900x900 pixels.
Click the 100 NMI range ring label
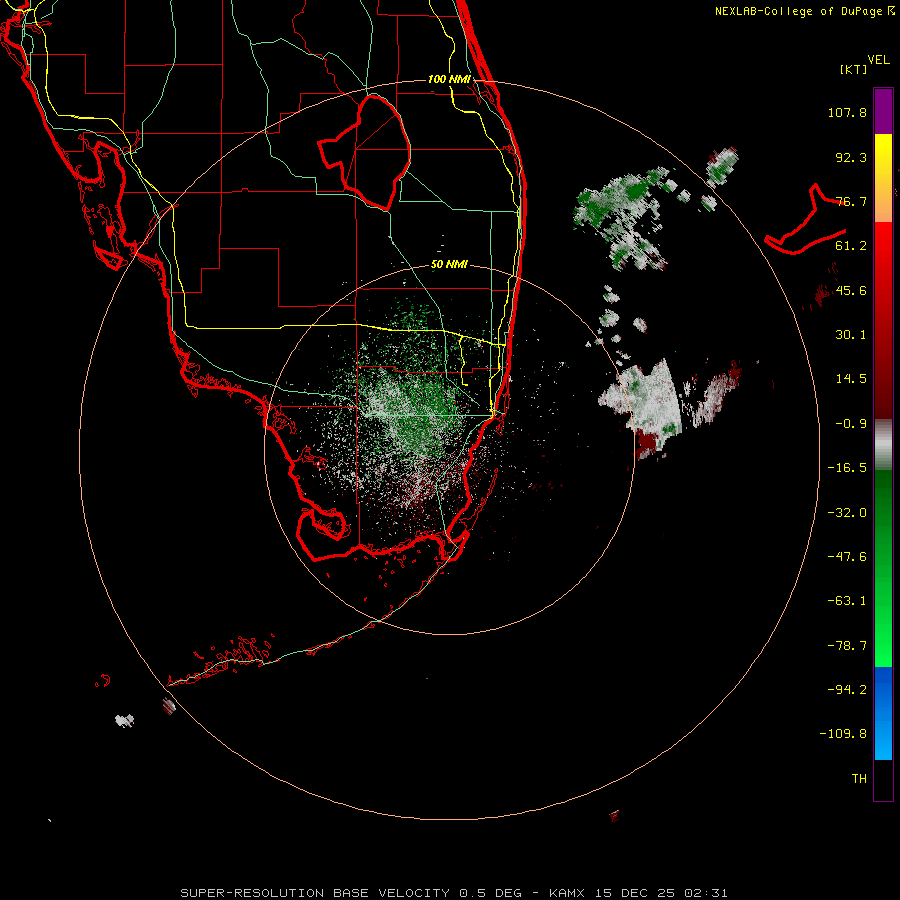click(x=449, y=79)
